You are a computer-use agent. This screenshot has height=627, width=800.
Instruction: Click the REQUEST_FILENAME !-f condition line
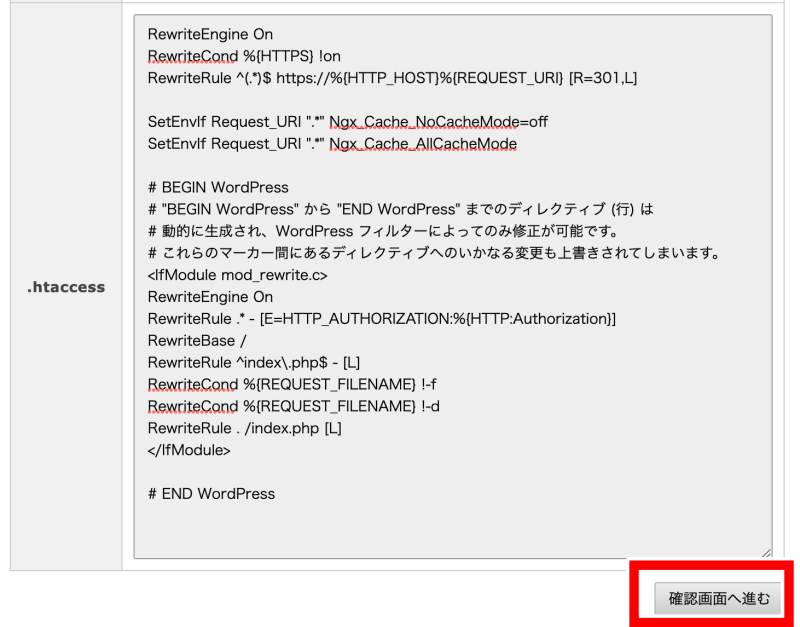292,384
